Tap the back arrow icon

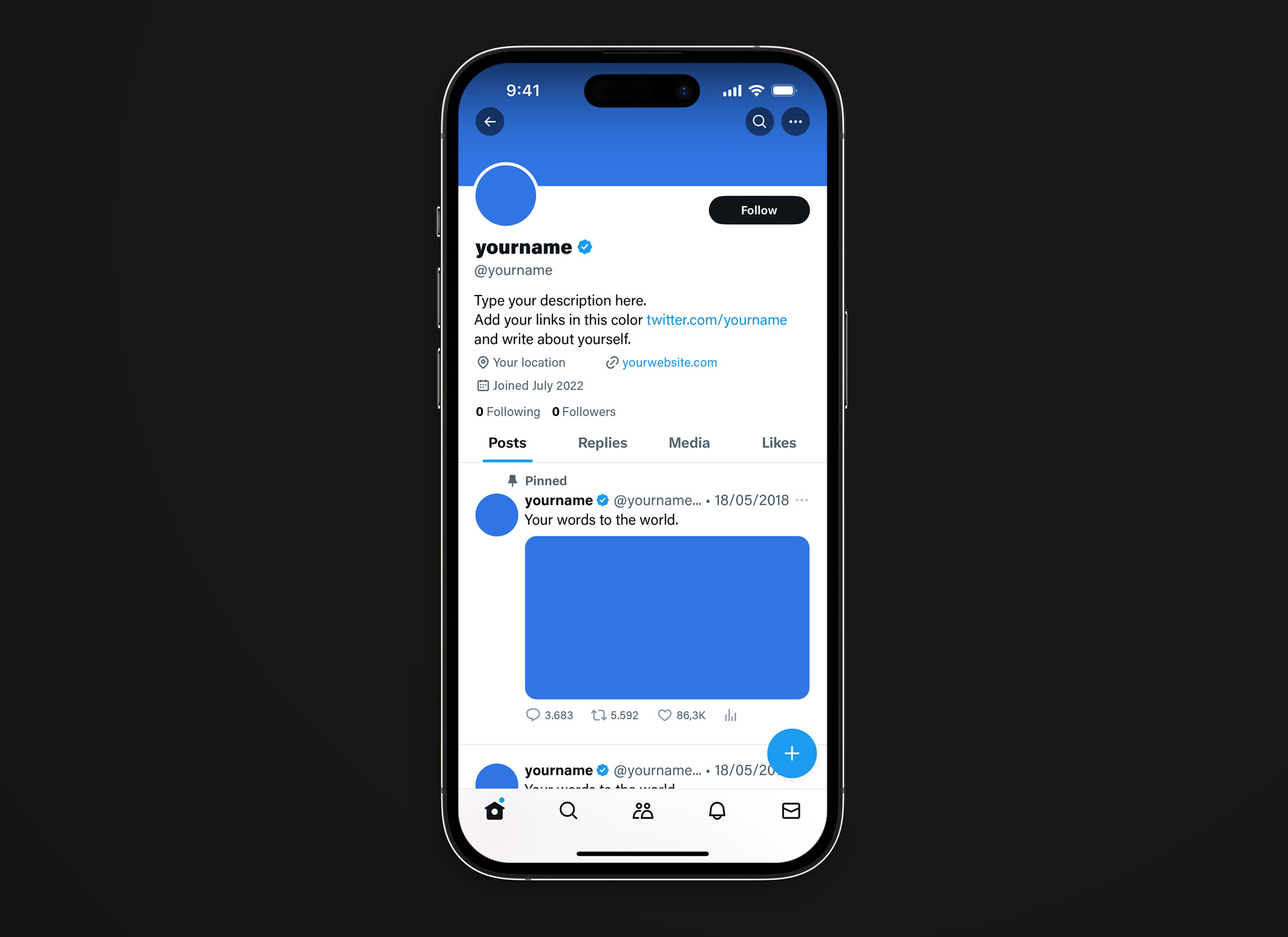tap(489, 121)
